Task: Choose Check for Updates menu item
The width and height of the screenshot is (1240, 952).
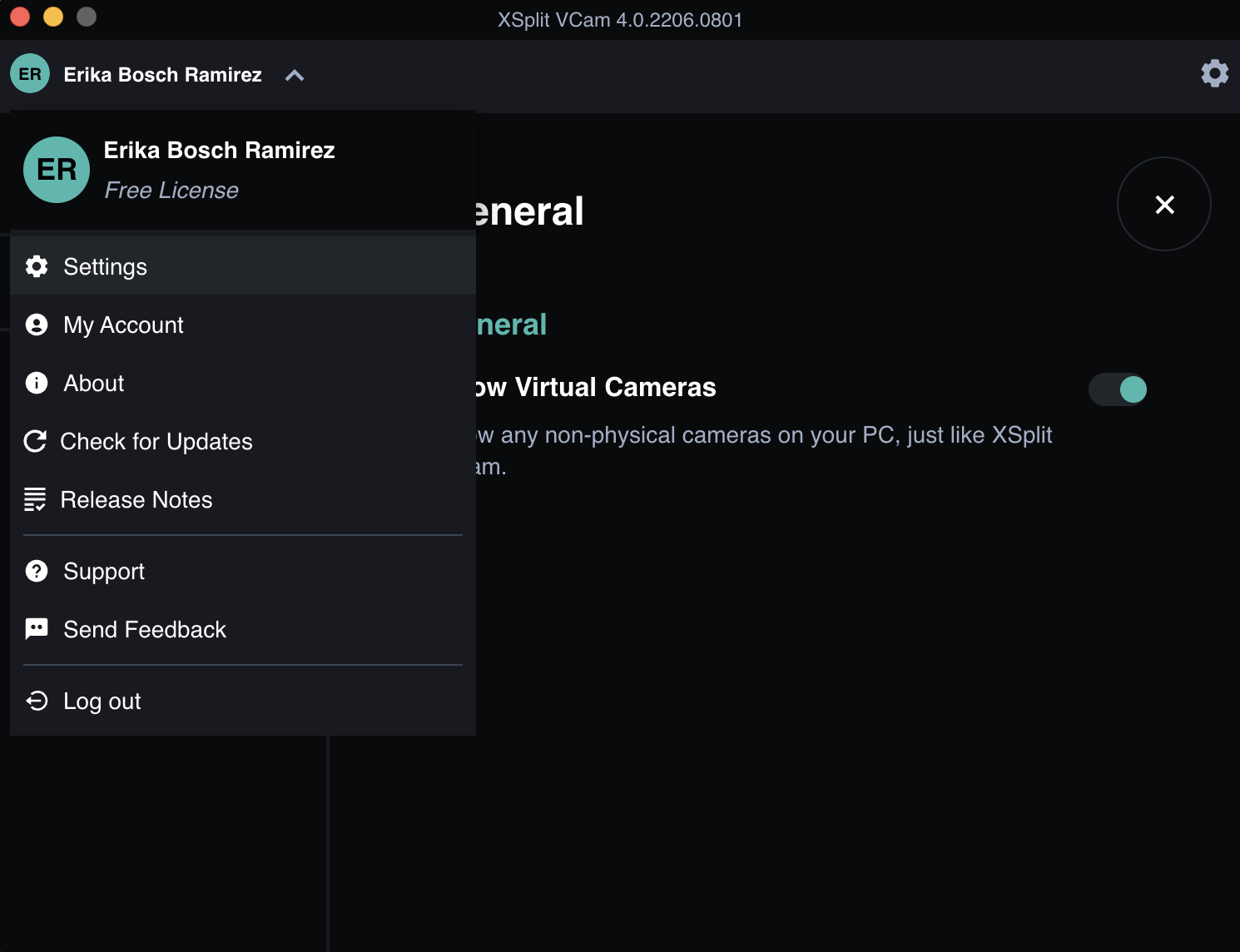Action: [x=156, y=441]
